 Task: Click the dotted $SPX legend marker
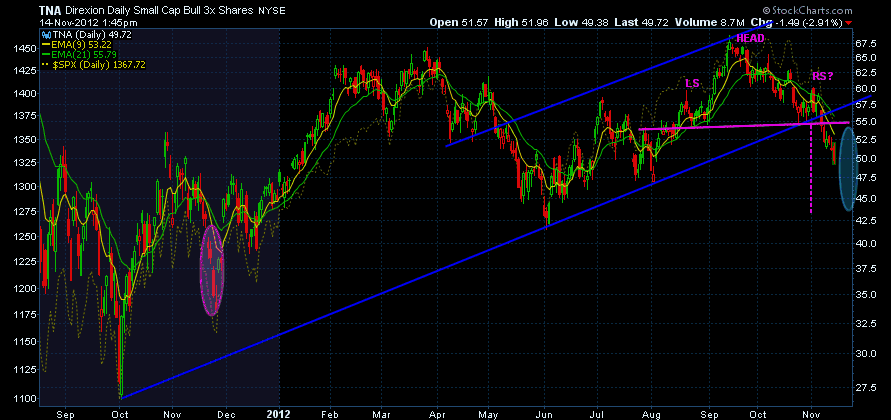45,65
